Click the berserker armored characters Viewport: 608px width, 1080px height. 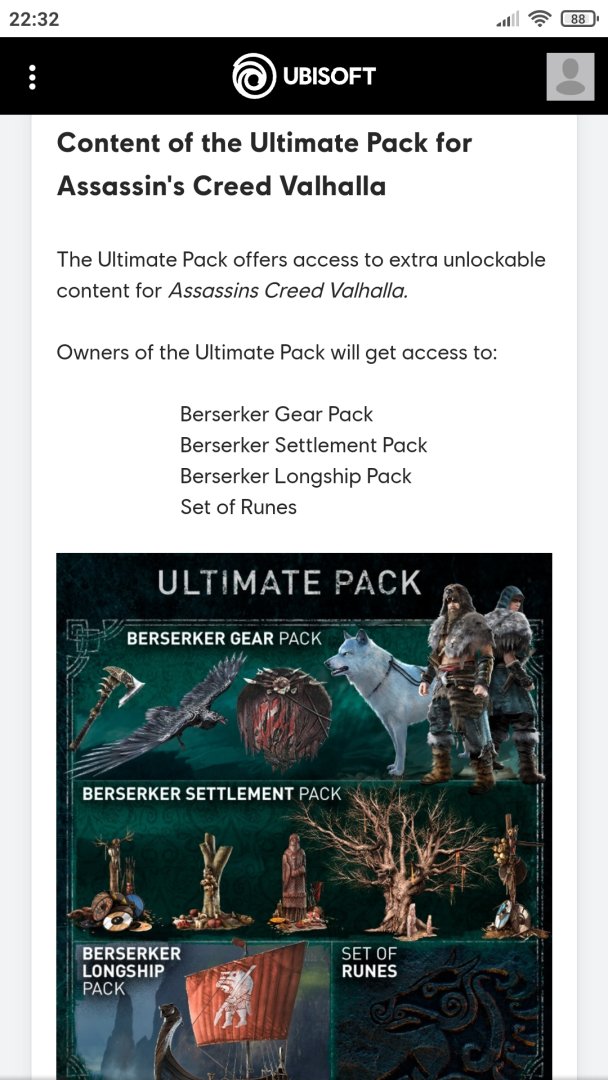[482, 685]
